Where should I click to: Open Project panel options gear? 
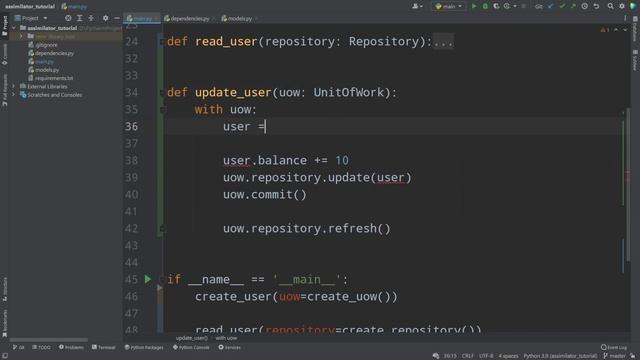click(105, 18)
